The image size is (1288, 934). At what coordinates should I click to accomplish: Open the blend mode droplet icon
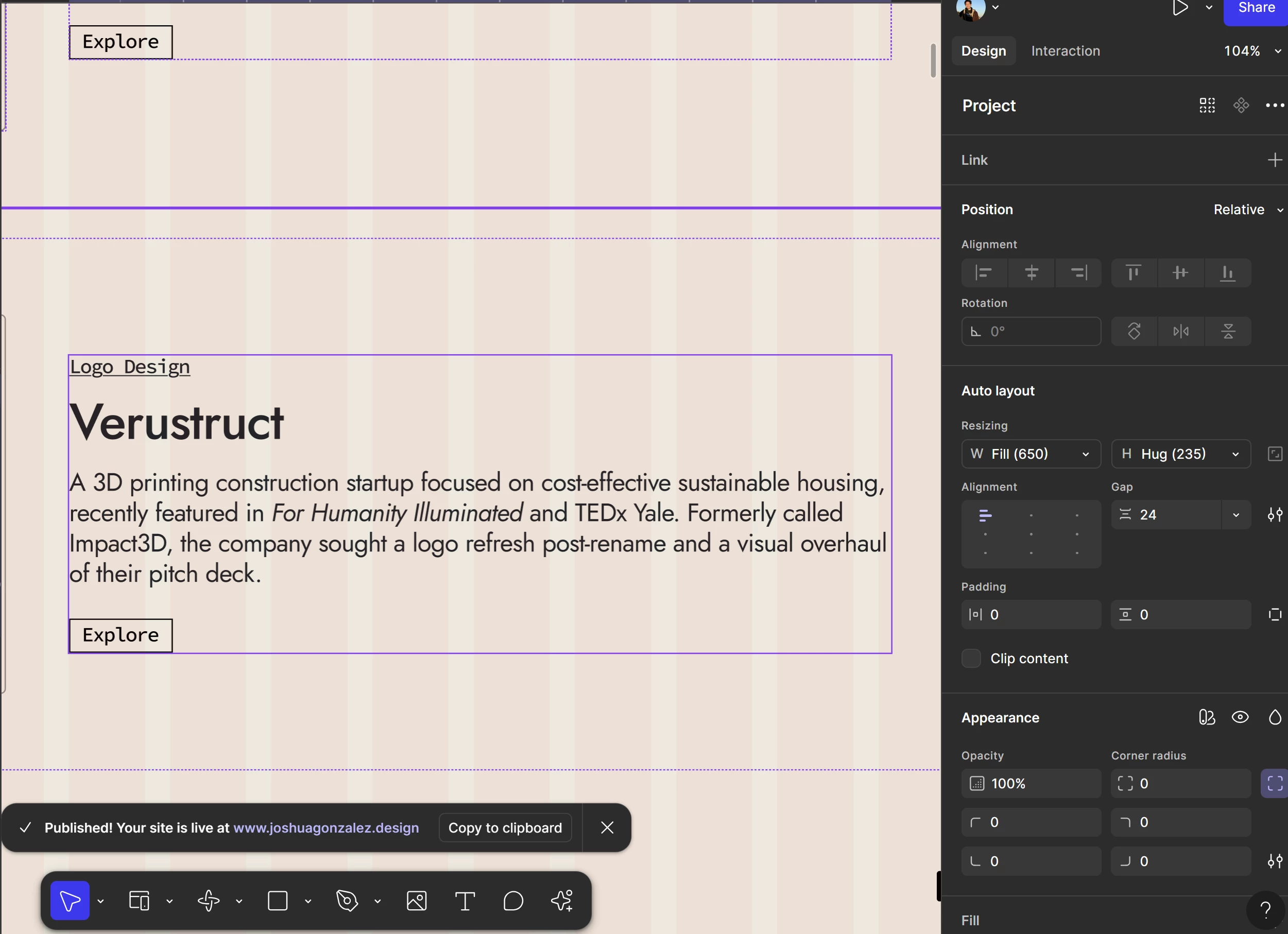pos(1275,718)
